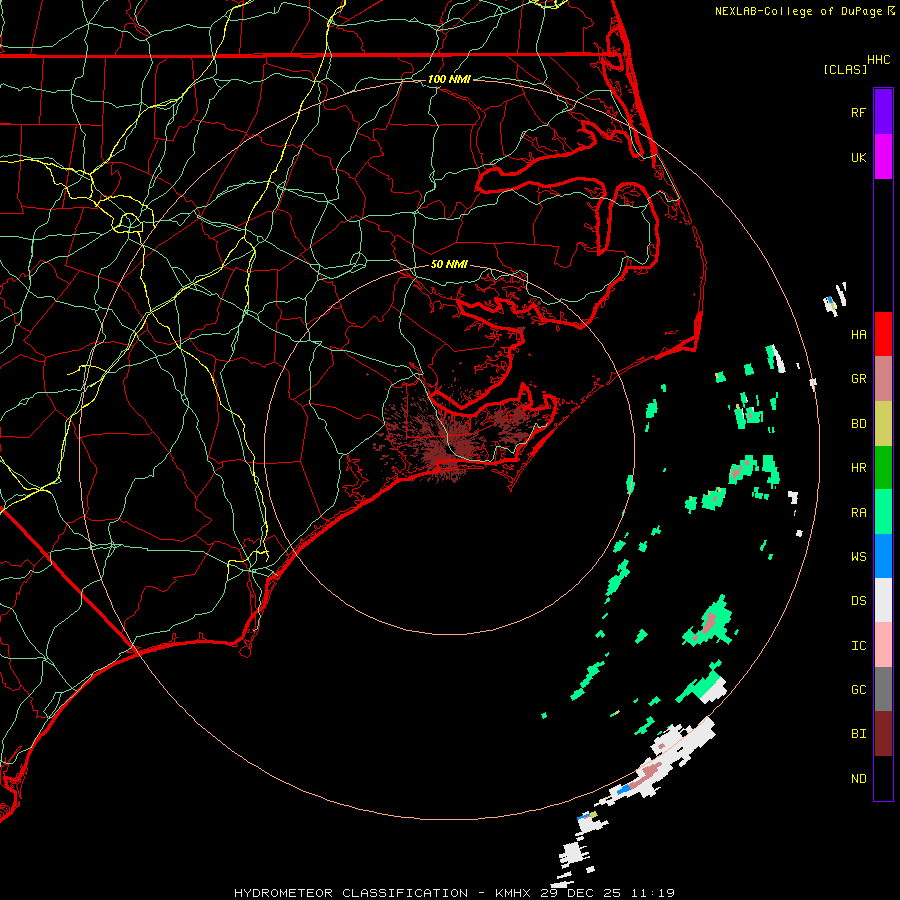Click the GC gray legend swatch

[883, 689]
